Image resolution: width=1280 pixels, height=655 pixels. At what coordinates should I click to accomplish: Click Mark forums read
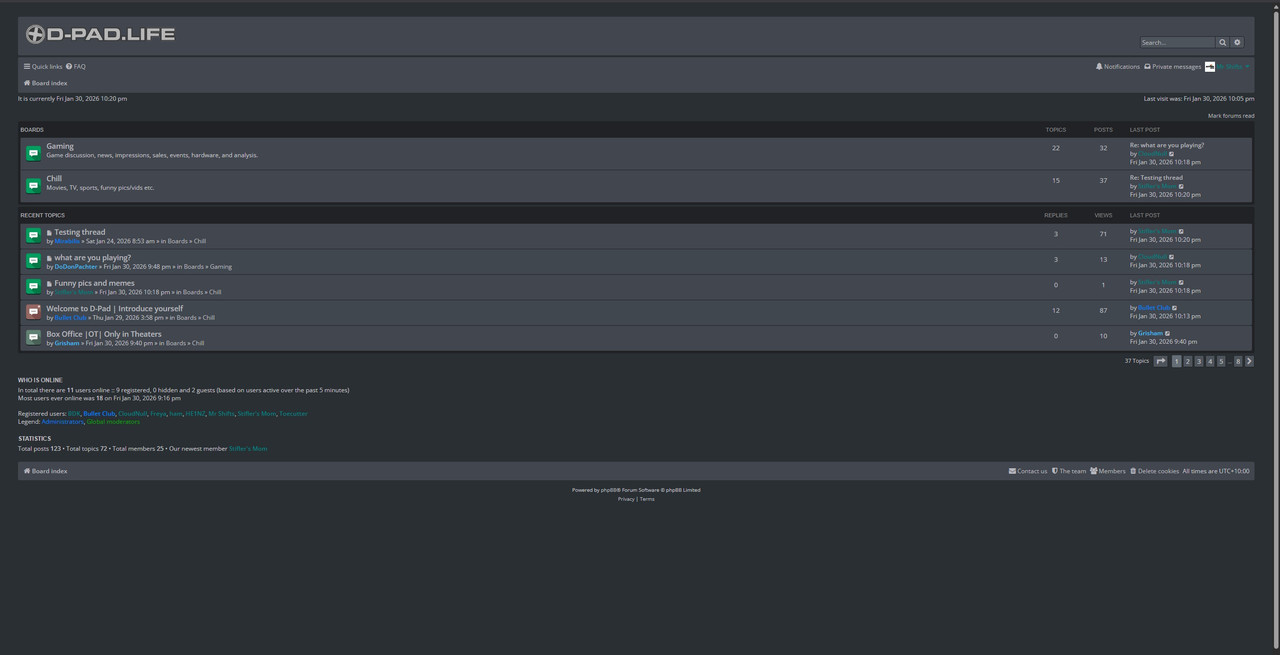(1231, 116)
